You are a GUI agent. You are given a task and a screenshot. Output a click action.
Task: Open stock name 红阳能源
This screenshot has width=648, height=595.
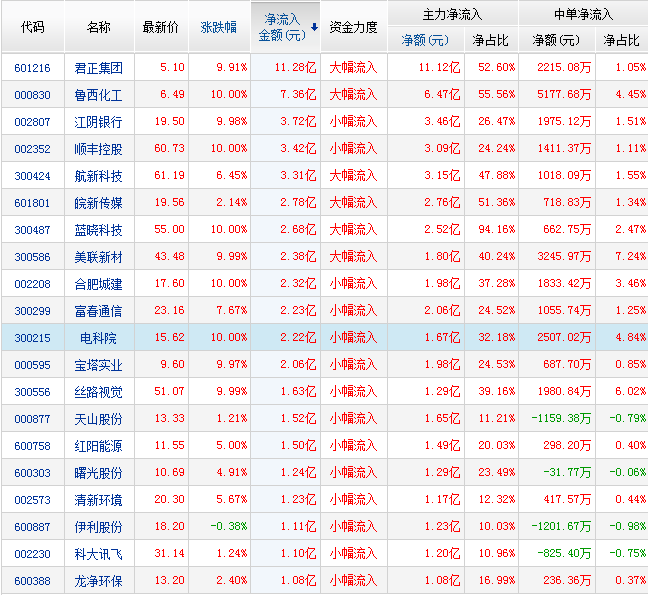pos(98,446)
